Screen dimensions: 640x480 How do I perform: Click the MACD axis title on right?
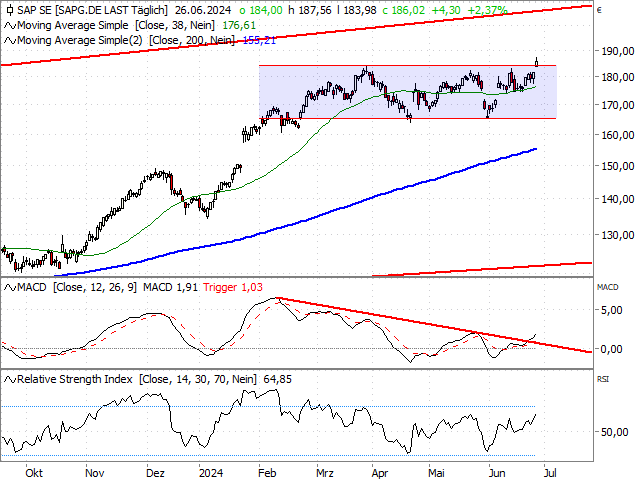pyautogui.click(x=607, y=287)
